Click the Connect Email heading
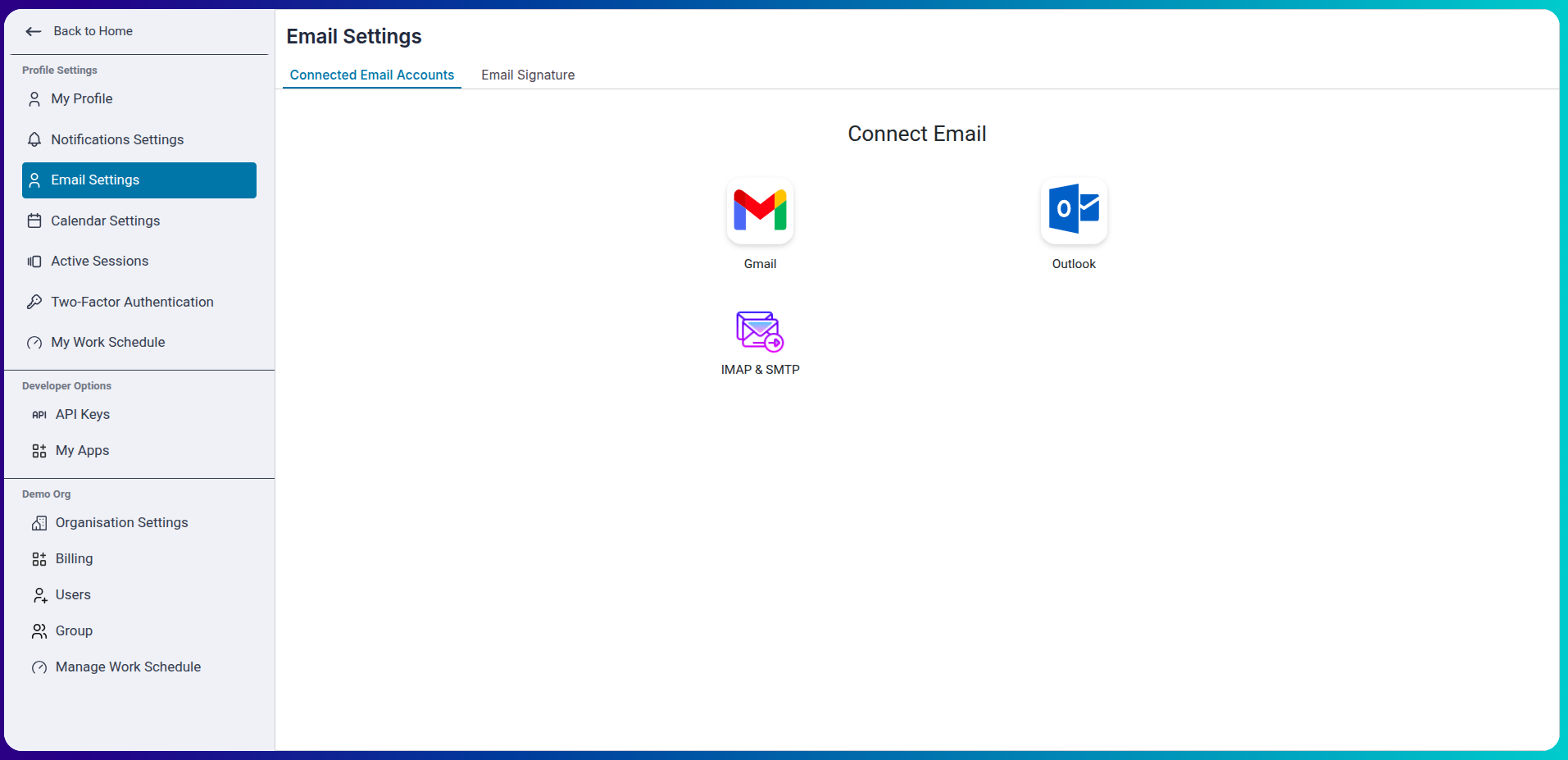The height and width of the screenshot is (760, 1568). [916, 134]
